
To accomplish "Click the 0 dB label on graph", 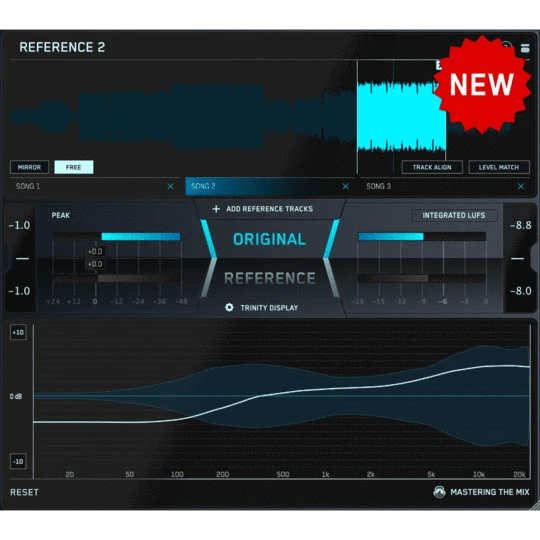I will tap(16, 396).
